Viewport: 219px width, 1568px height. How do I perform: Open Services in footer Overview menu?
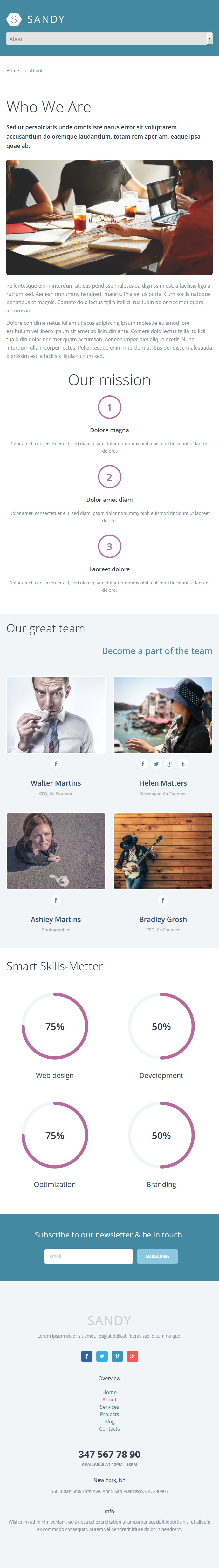pos(109,1407)
